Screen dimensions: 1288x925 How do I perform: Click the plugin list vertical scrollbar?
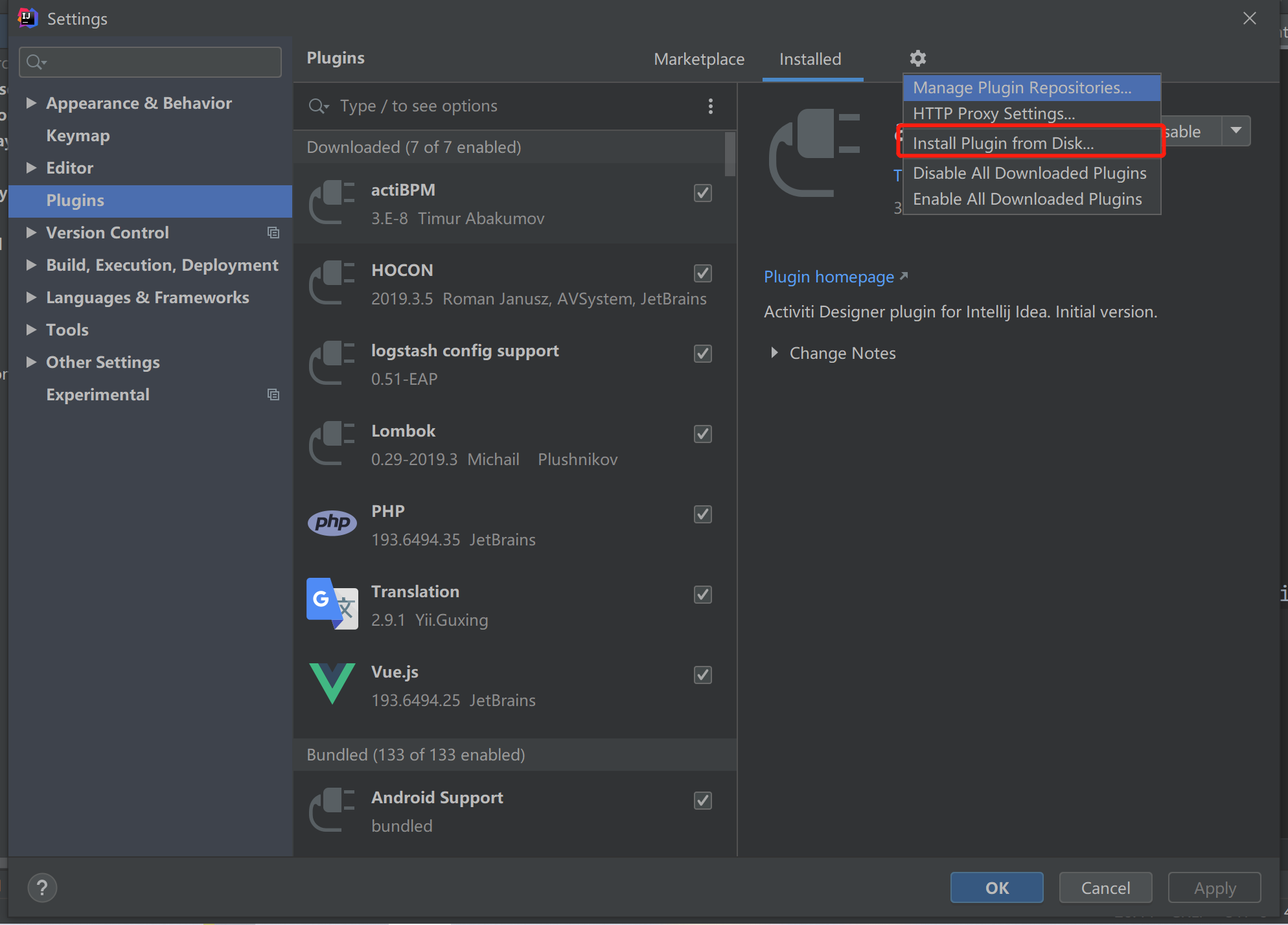pos(730,154)
